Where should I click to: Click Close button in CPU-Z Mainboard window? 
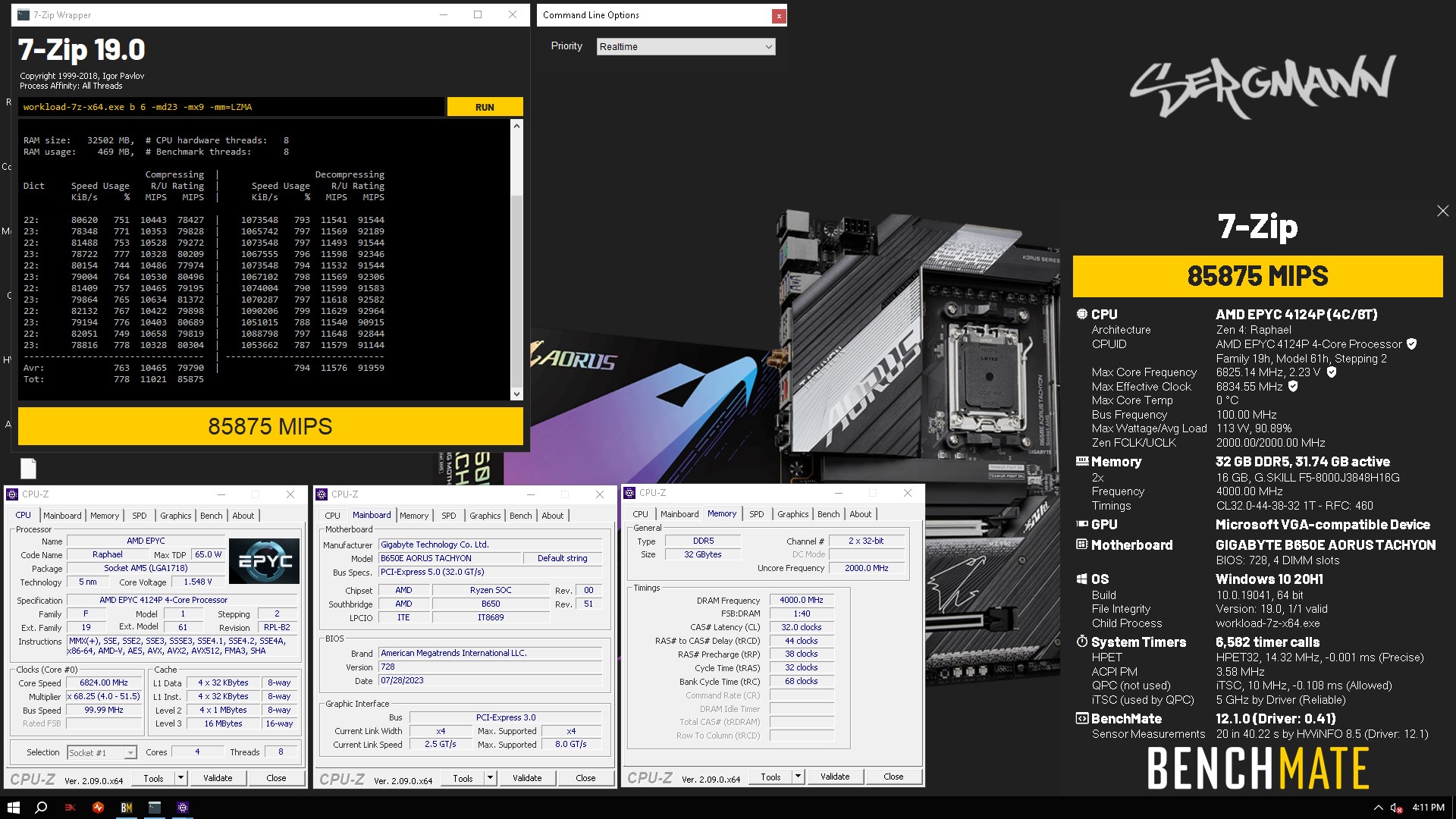(585, 778)
